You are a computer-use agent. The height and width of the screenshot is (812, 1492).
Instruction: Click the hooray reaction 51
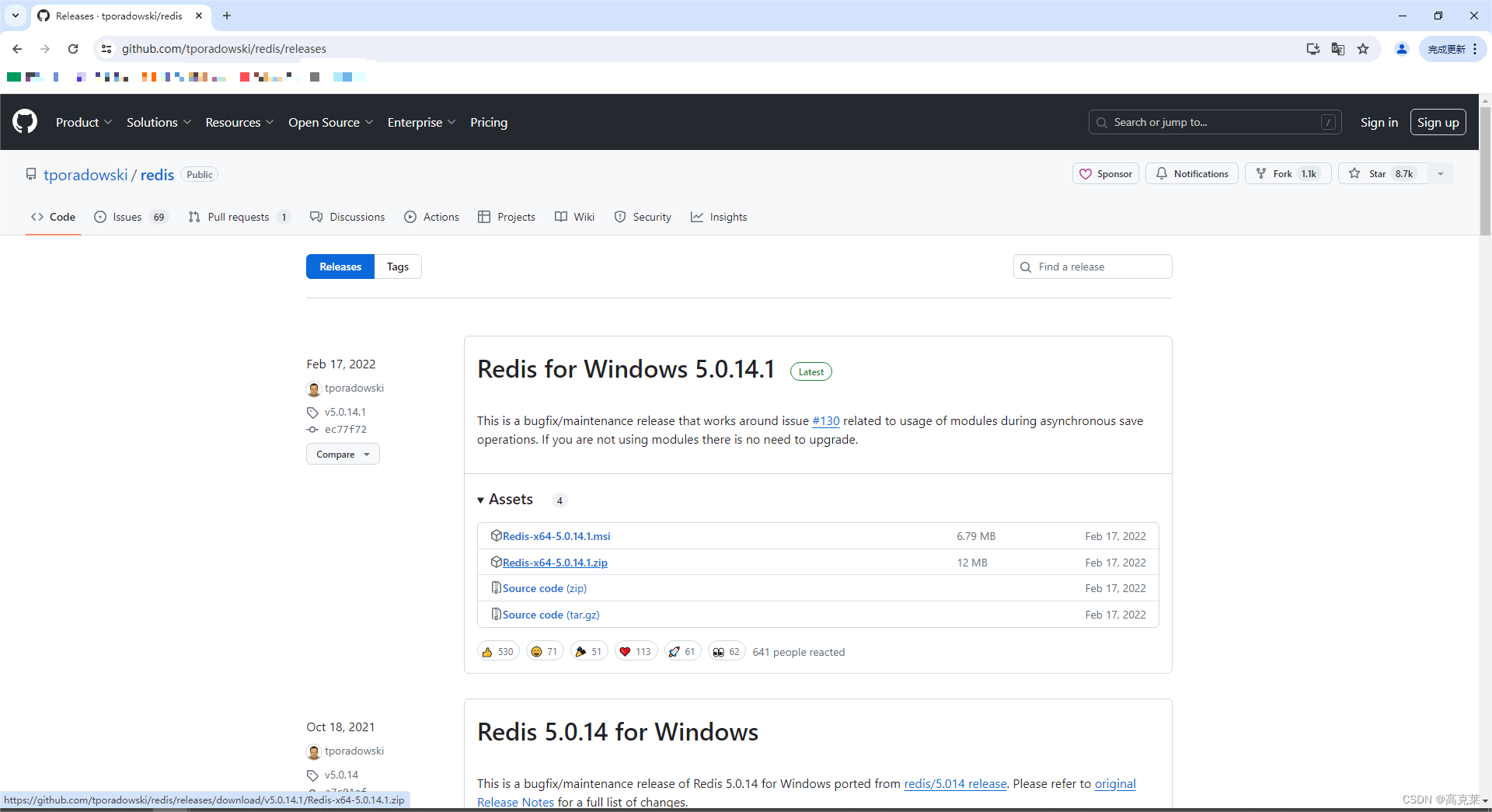(x=589, y=651)
